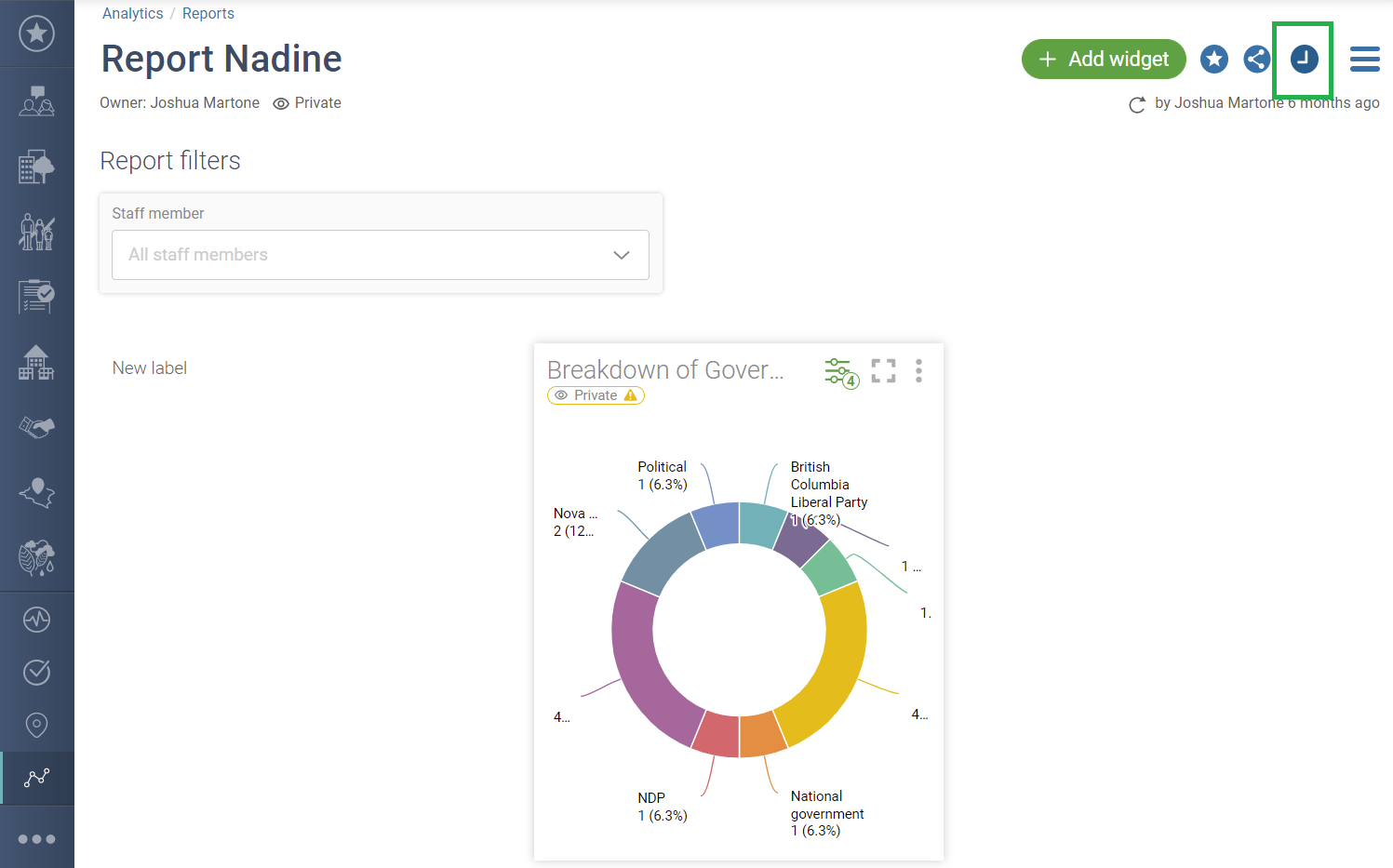Click the Private eye indicator under report title
Viewport: 1393px width, 868px height.
click(x=307, y=103)
